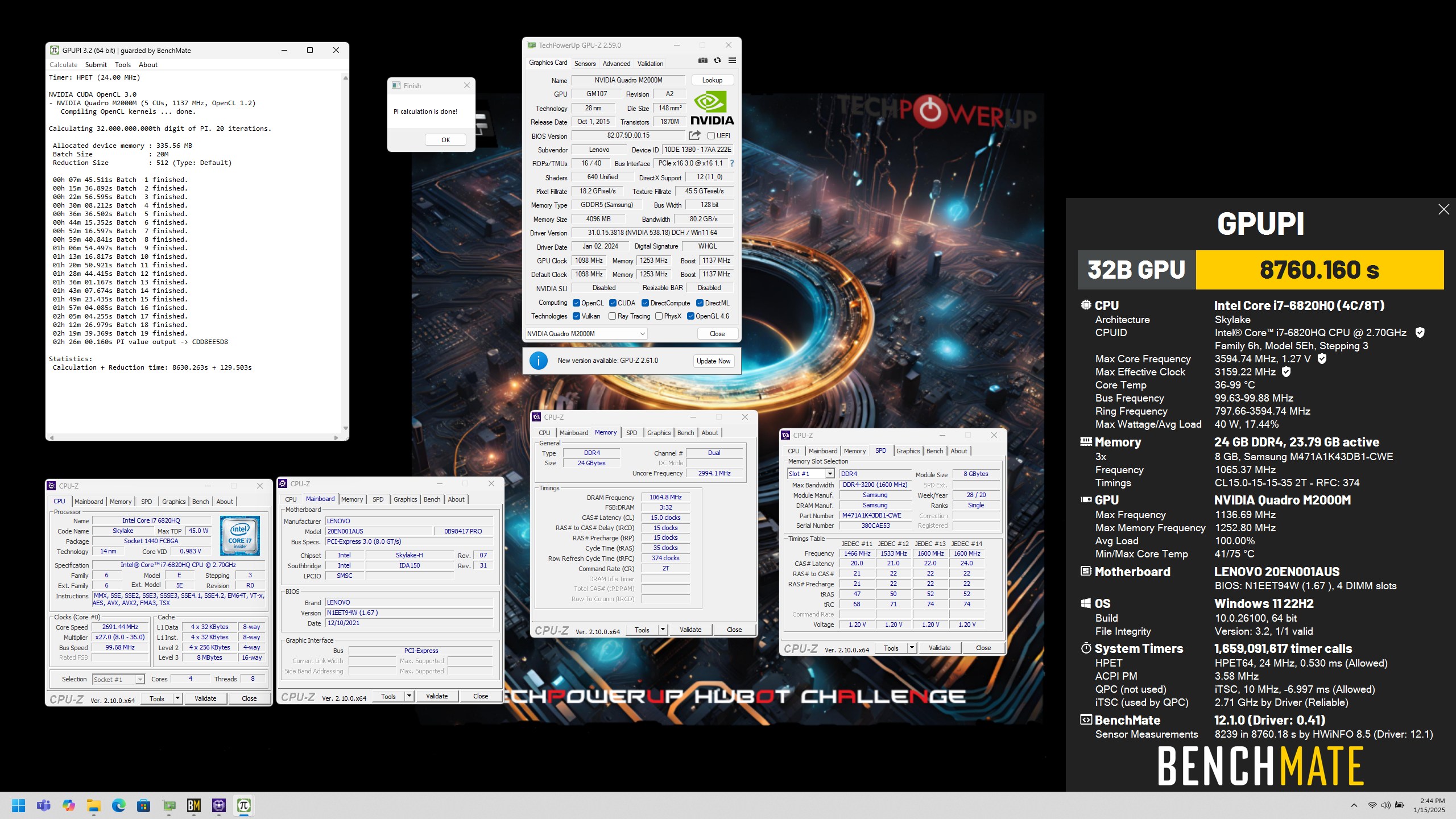Click the Lookup button in GPU-Z
This screenshot has height=819, width=1456.
pyautogui.click(x=712, y=80)
